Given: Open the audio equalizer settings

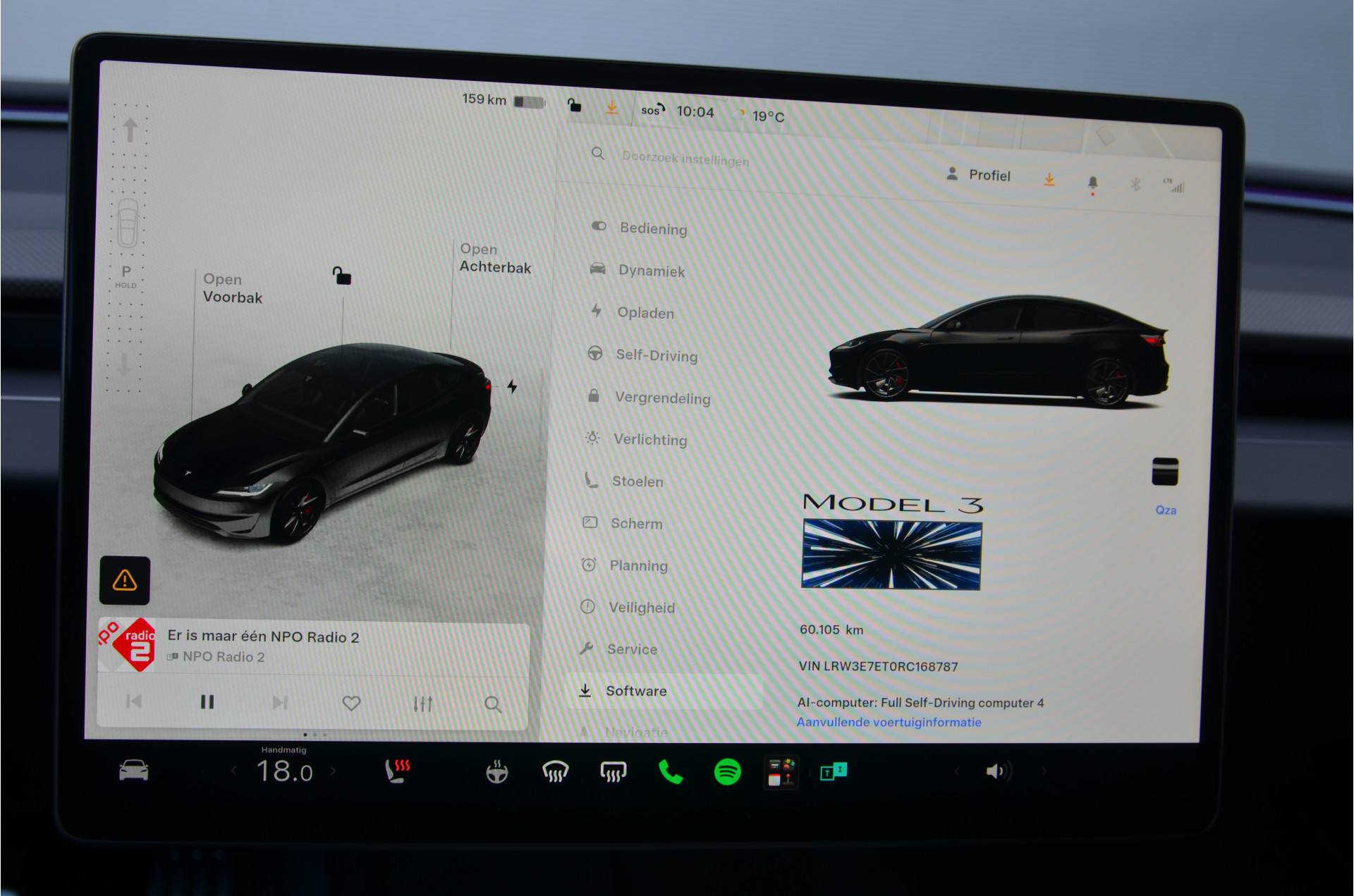Looking at the screenshot, I should pos(423,704).
